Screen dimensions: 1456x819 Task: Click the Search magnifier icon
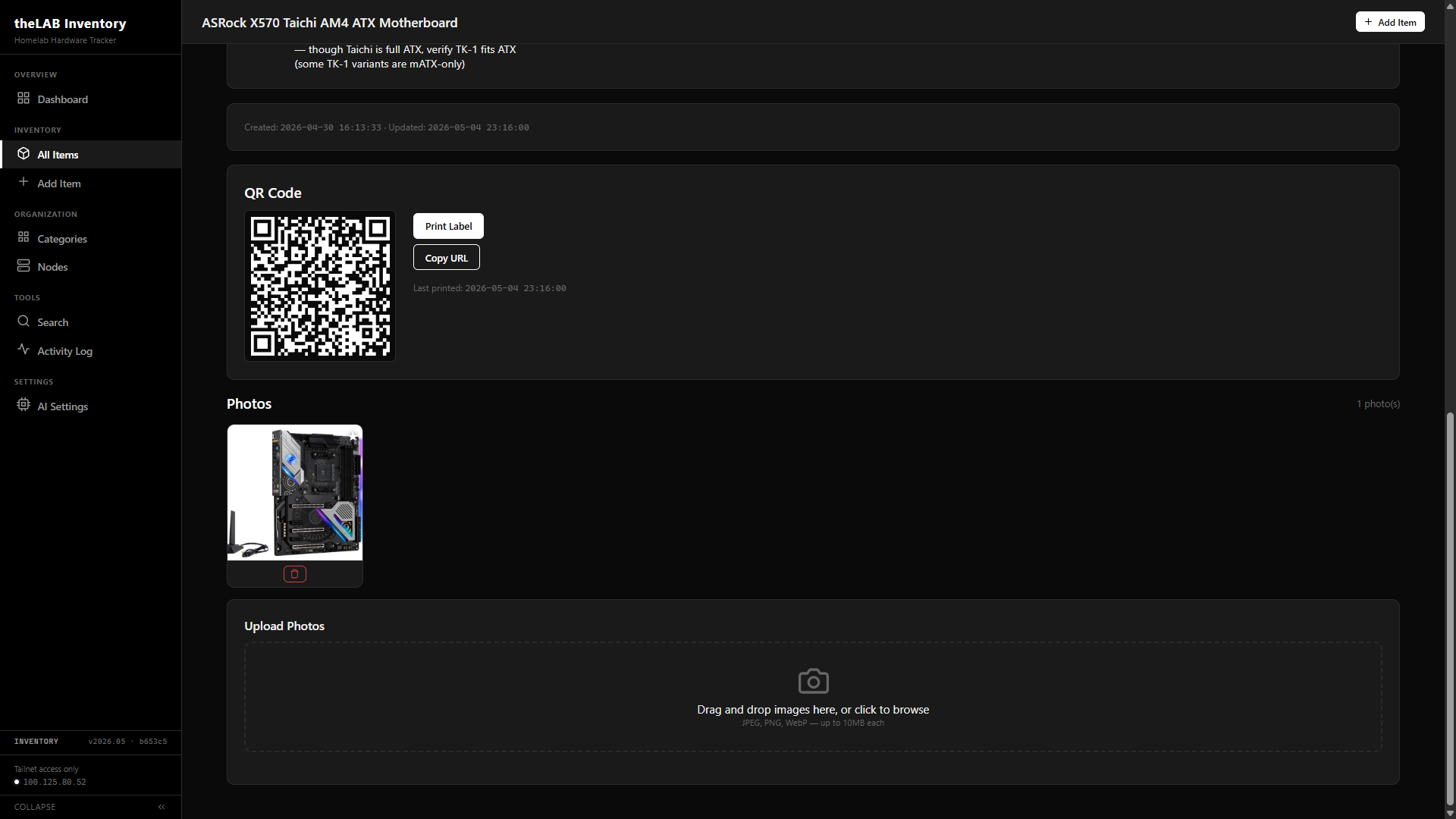[24, 322]
